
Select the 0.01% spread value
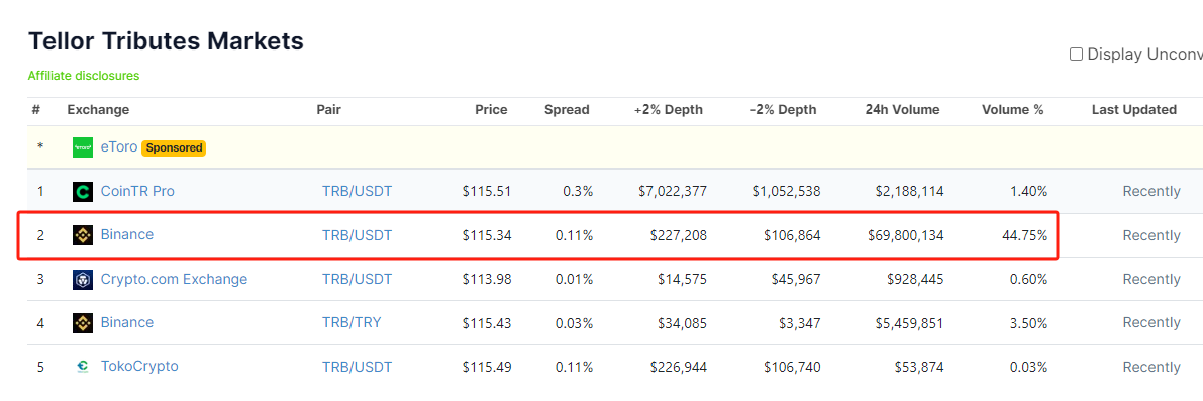click(x=575, y=279)
